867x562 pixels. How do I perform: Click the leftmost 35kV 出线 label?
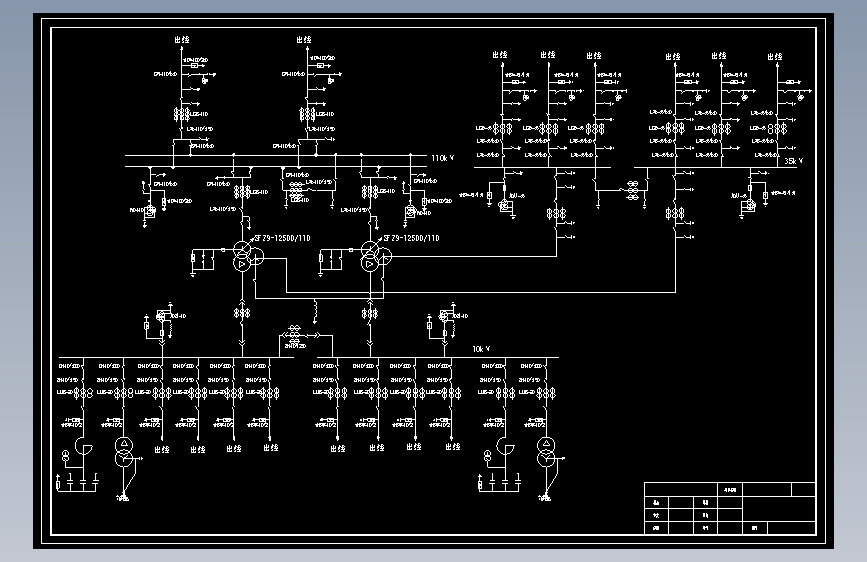click(x=500, y=55)
